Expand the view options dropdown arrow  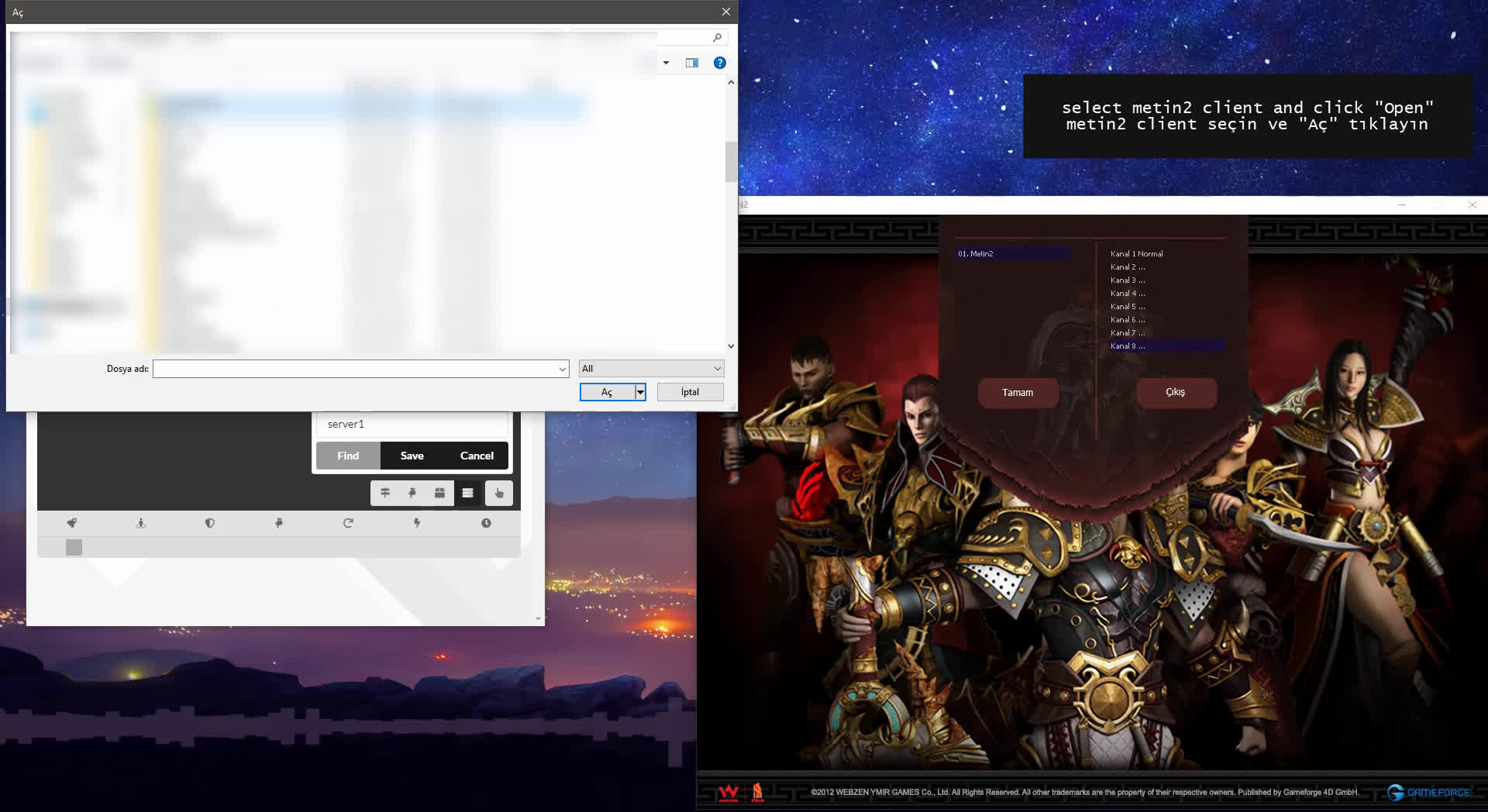coord(666,63)
